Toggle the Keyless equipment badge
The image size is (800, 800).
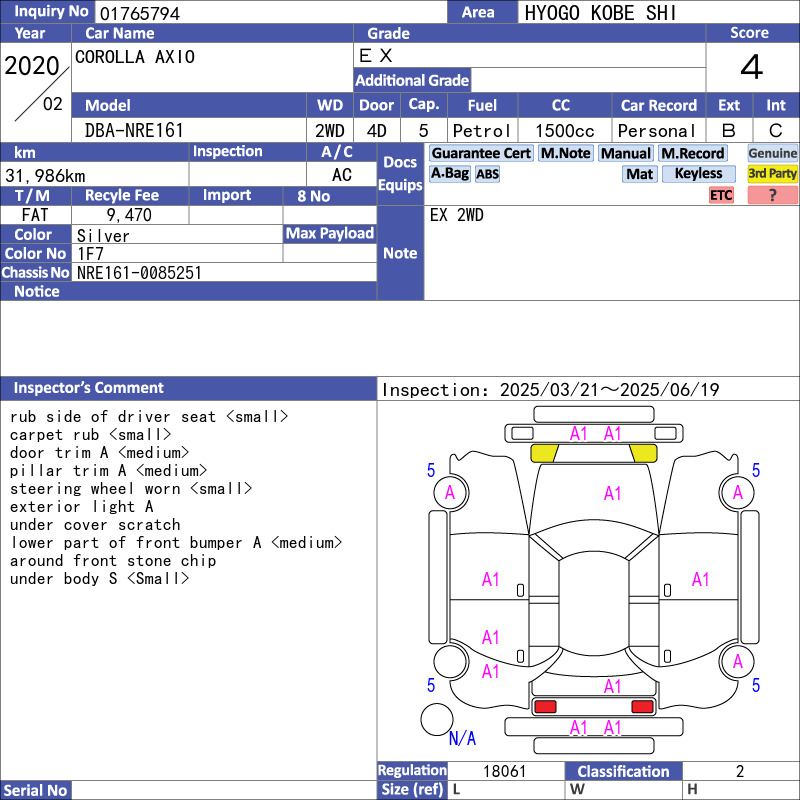pos(698,174)
